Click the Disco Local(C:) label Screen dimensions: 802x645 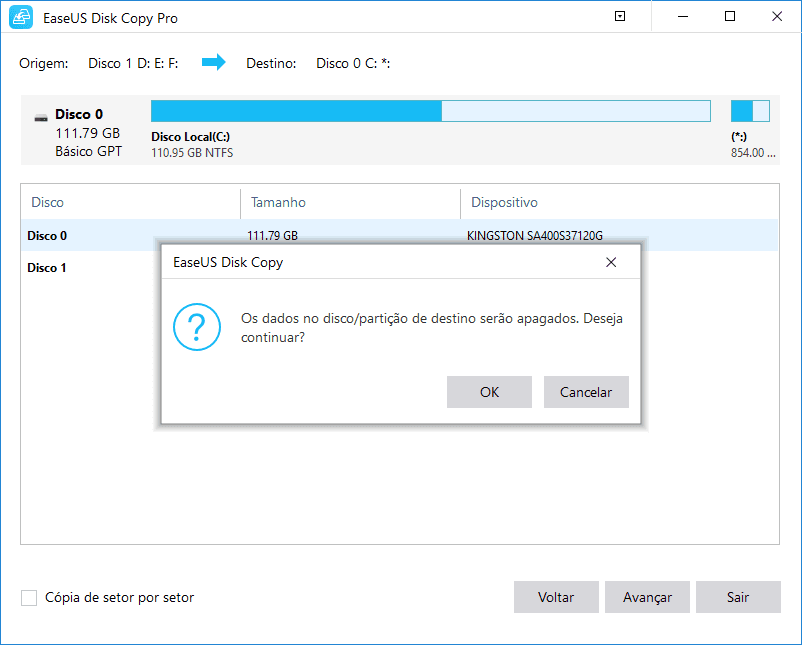[190, 137]
